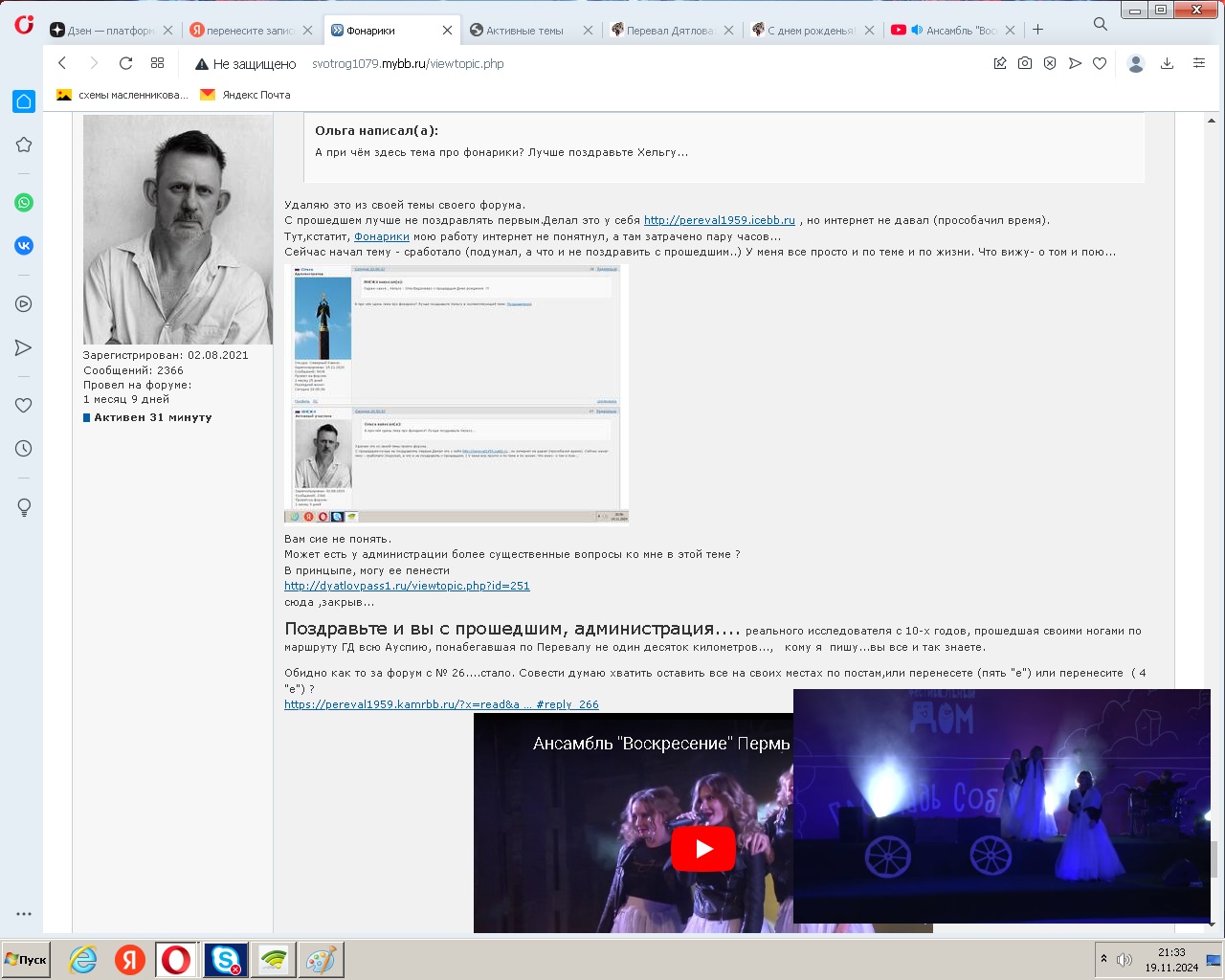The width and height of the screenshot is (1225, 980).
Task: Open the 'Яндекс Почта' bookmark
Action: (x=245, y=95)
